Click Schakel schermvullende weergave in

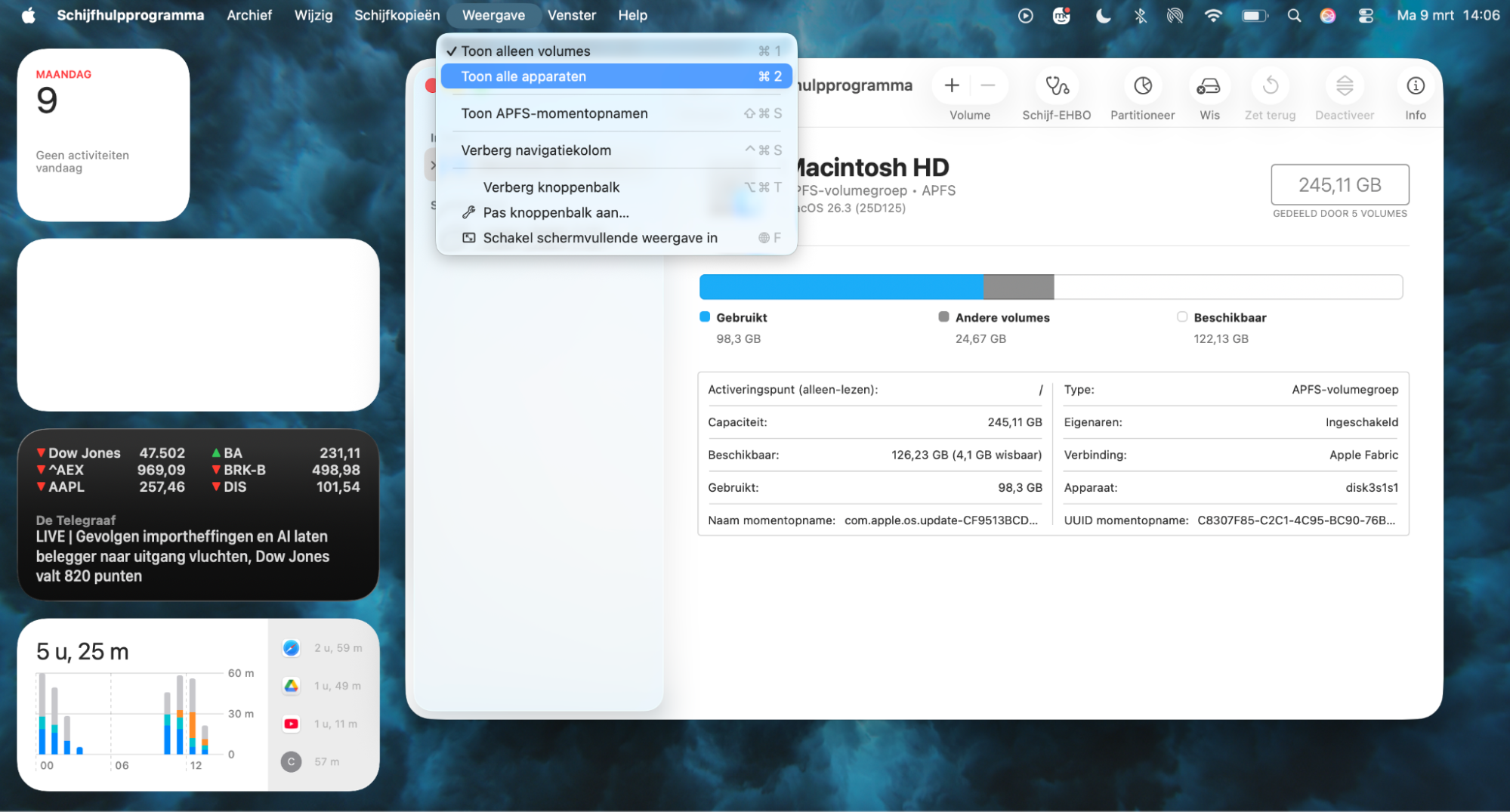coord(600,238)
